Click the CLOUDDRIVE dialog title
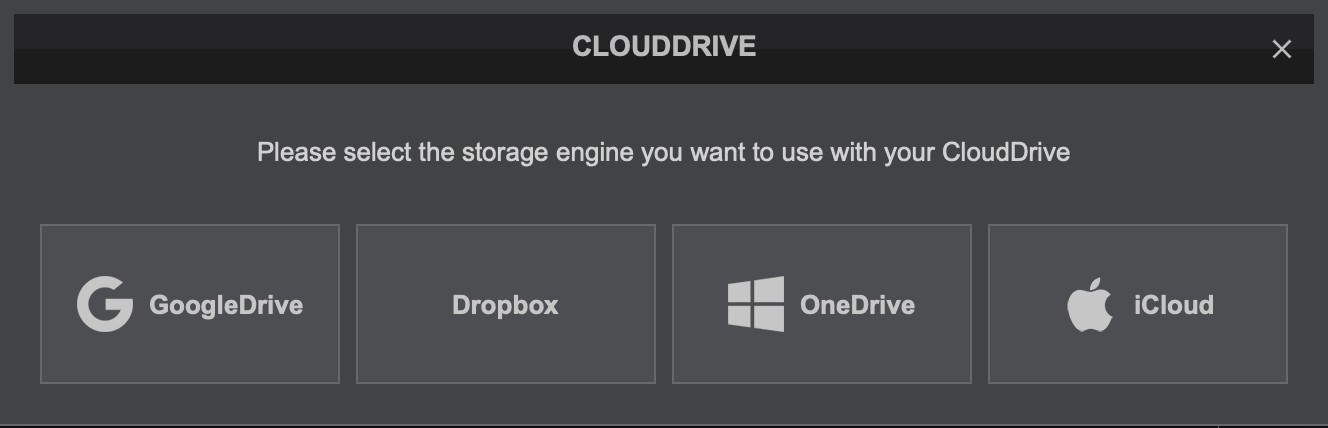This screenshot has height=428, width=1328. tap(663, 47)
